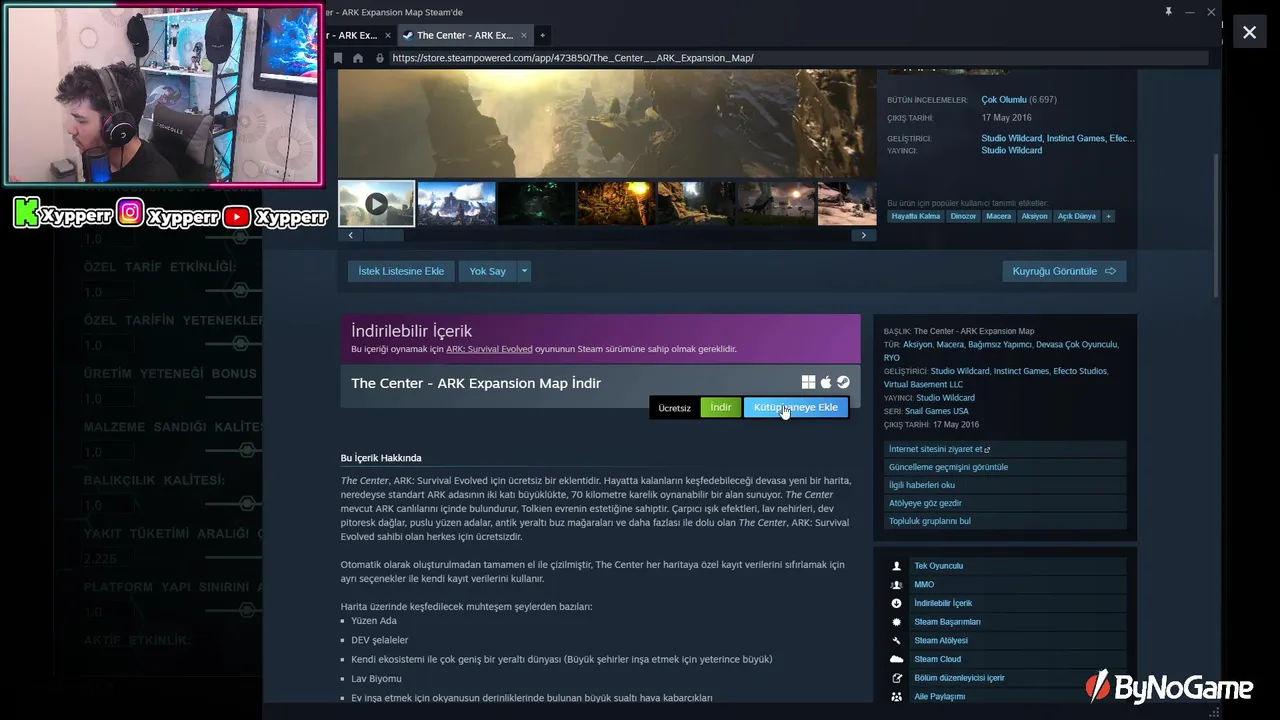This screenshot has height=720, width=1280.
Task: Open the Virtual Basement LLC developer link
Action: [x=923, y=384]
